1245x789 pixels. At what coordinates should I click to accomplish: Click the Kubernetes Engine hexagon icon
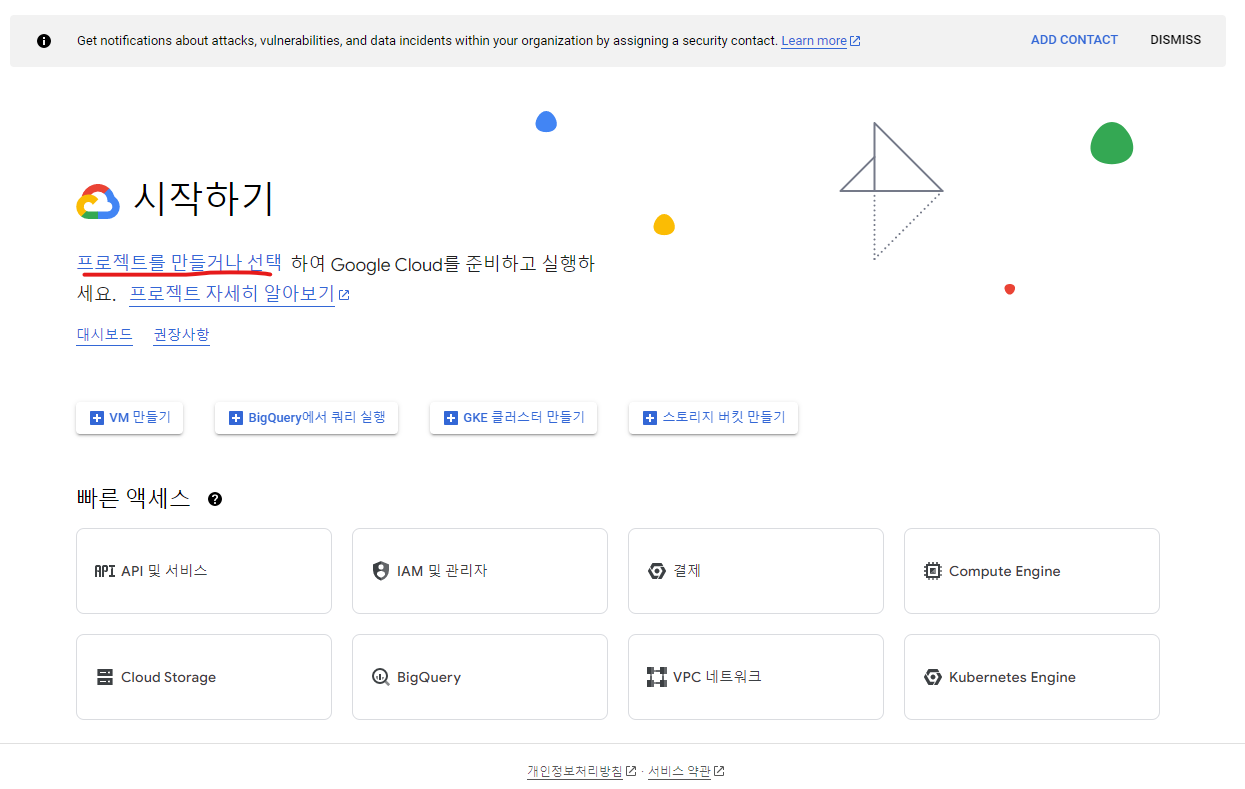pyautogui.click(x=933, y=677)
